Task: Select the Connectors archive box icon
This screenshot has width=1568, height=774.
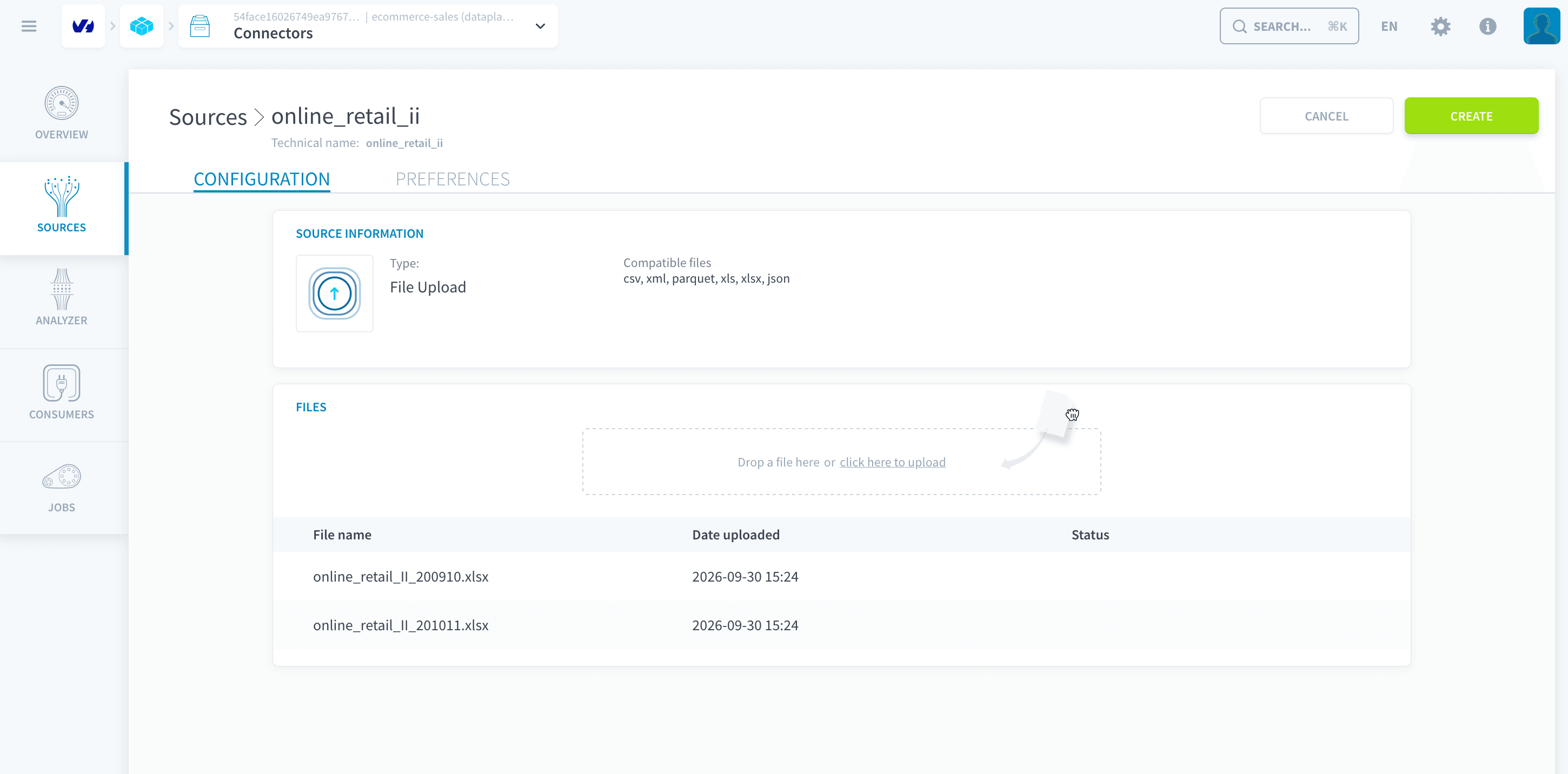Action: (200, 26)
